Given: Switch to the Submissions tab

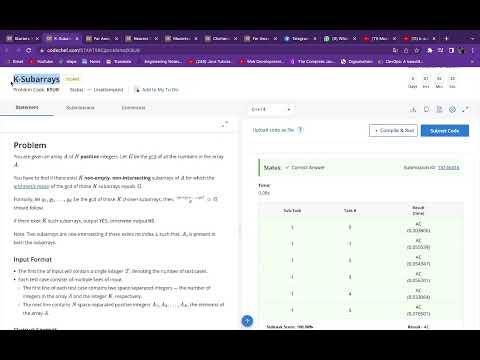Looking at the screenshot, I should click(x=80, y=108).
